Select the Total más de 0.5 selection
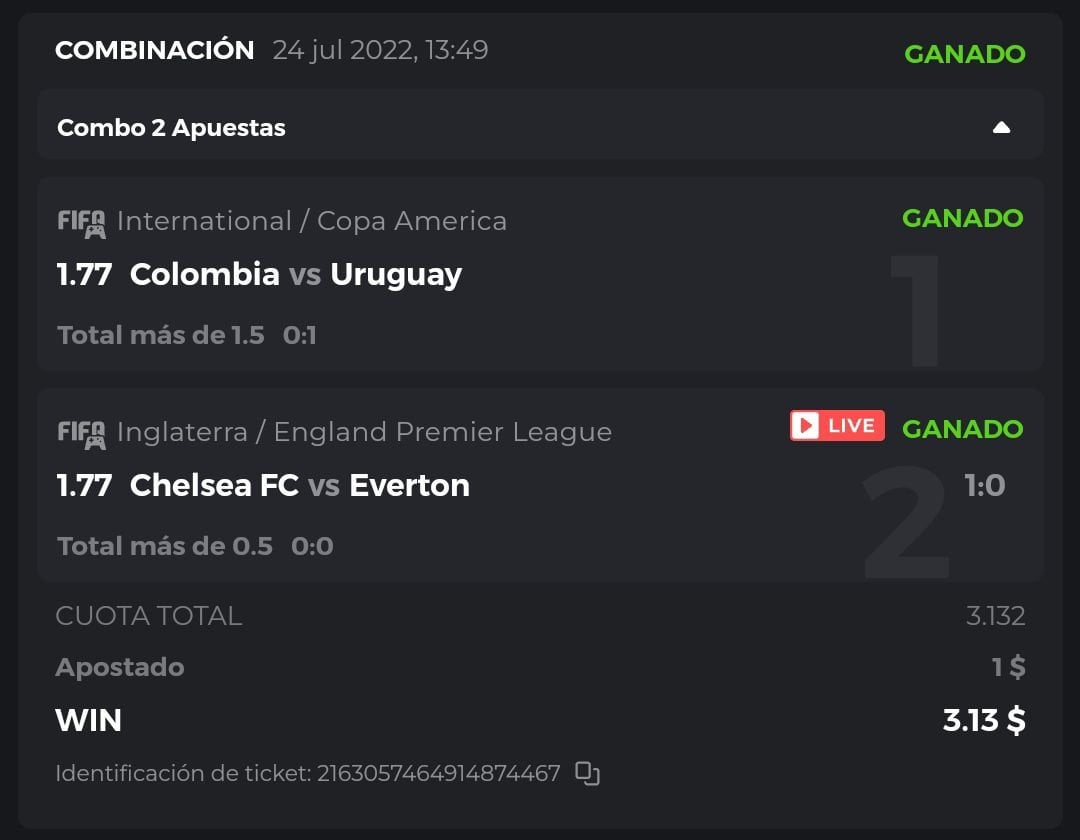The height and width of the screenshot is (840, 1080). click(165, 546)
